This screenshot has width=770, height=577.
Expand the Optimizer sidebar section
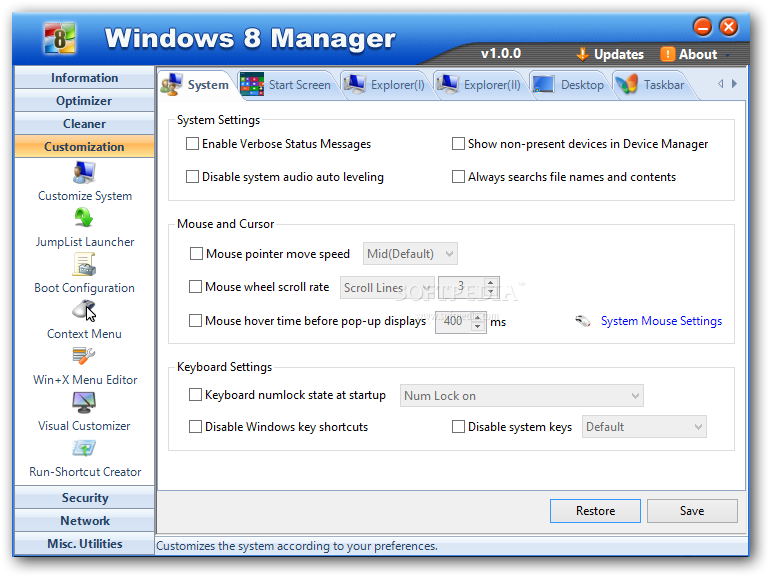(x=84, y=101)
